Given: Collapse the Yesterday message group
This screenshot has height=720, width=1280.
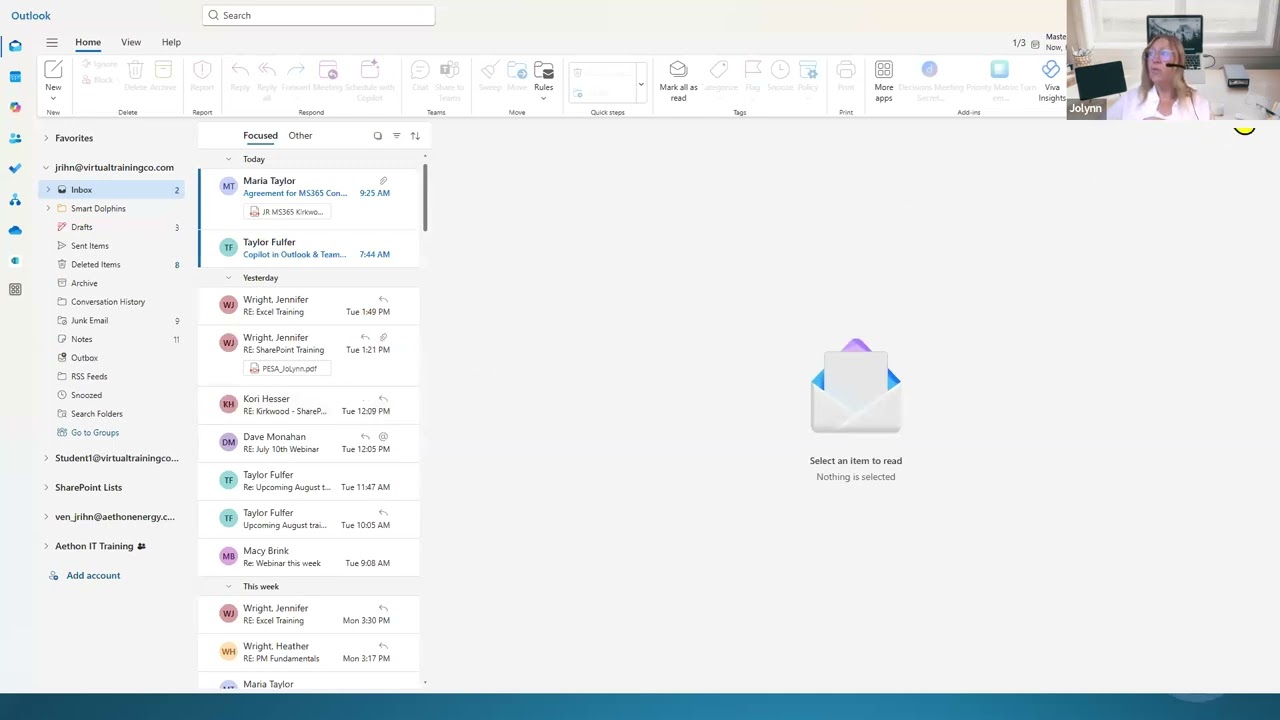Looking at the screenshot, I should click(228, 278).
